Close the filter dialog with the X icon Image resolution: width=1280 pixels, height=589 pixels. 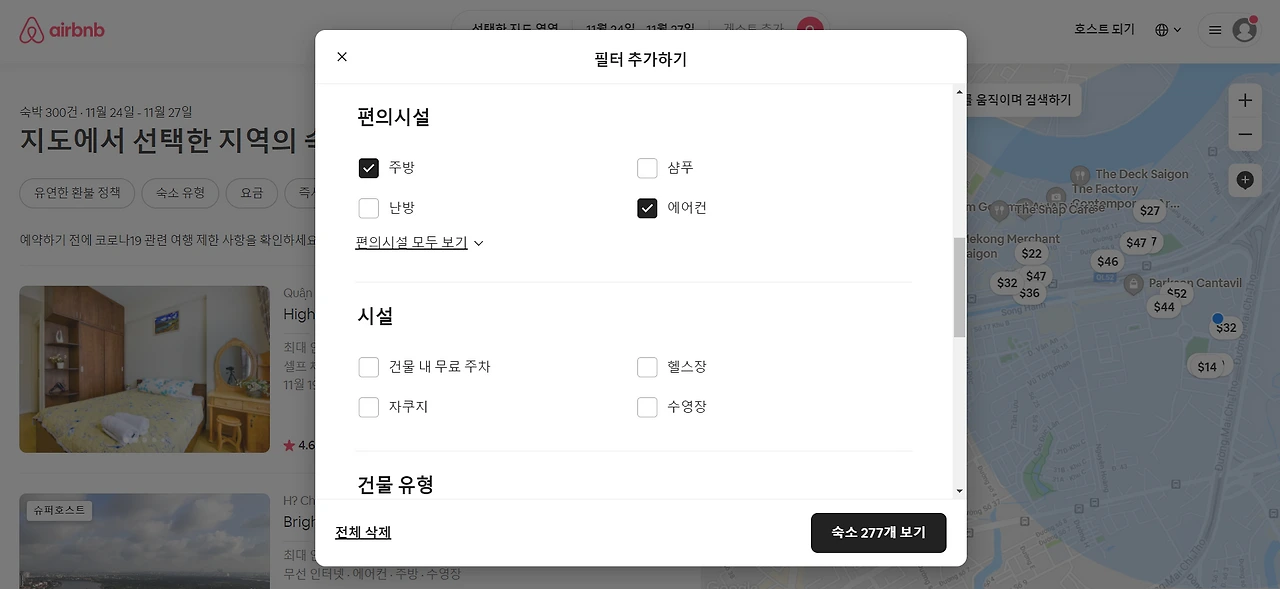pos(342,57)
